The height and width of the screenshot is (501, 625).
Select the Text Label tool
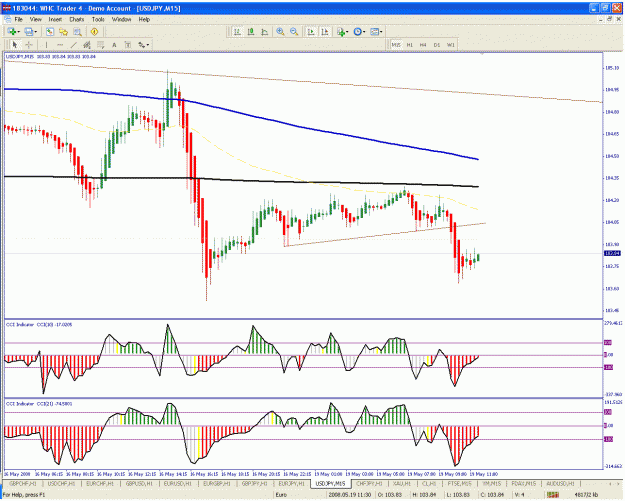tap(128, 45)
